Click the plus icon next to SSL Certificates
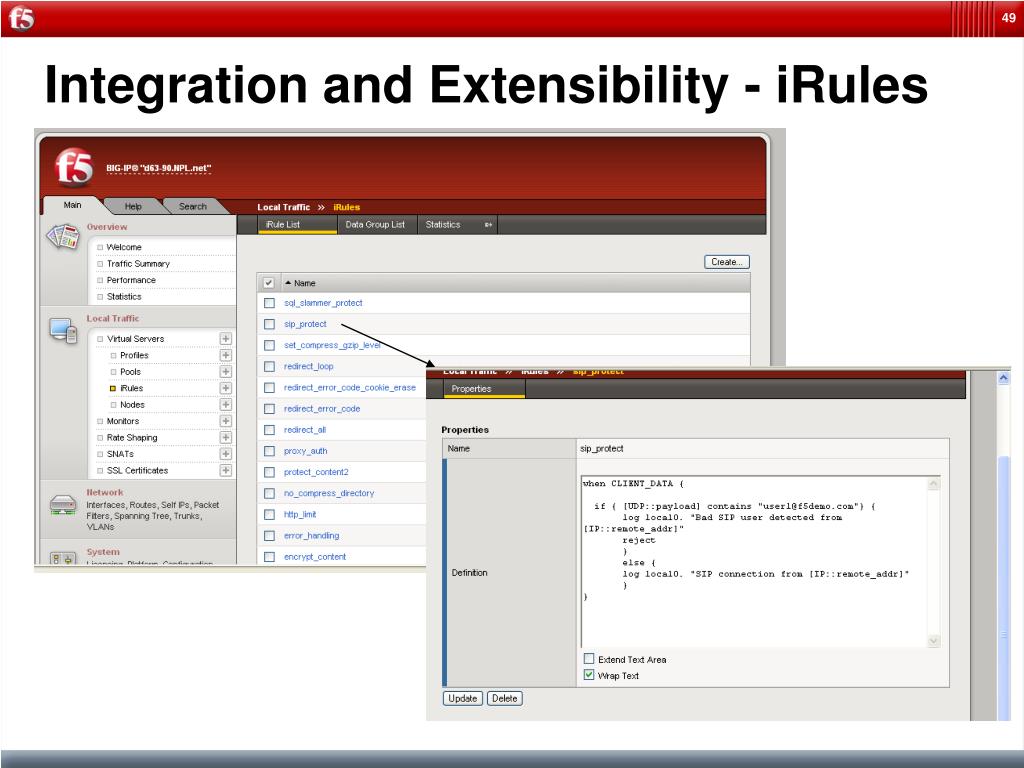Screen dimensions: 1024x768 (225, 470)
